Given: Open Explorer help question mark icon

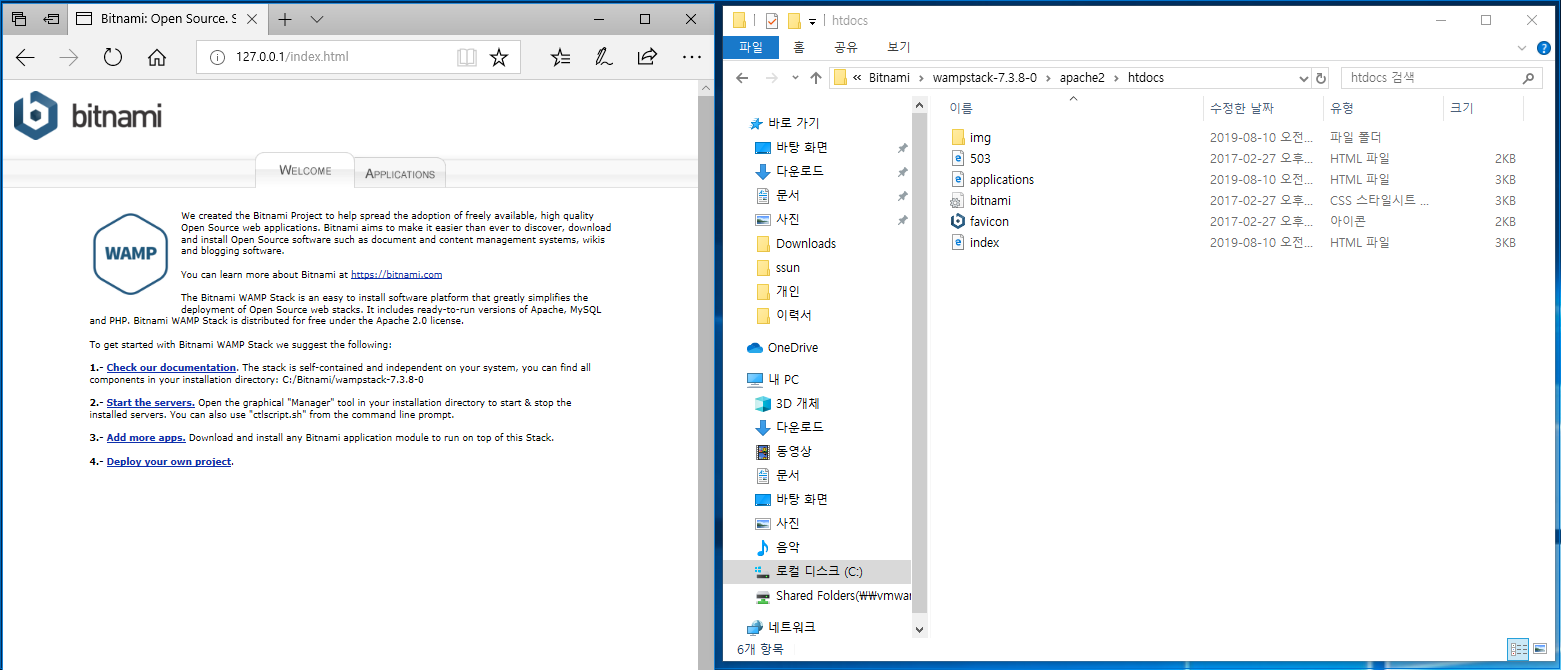Looking at the screenshot, I should point(1544,47).
